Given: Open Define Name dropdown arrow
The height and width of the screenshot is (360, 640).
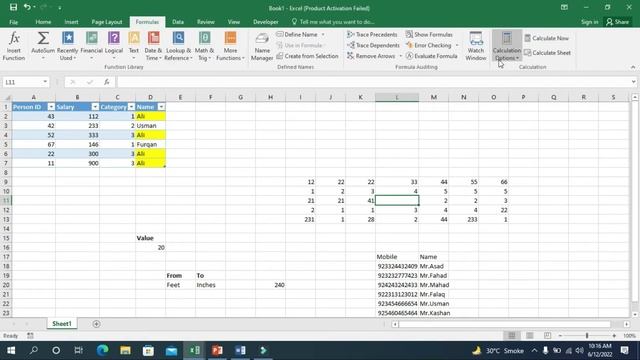Looking at the screenshot, I should point(323,35).
